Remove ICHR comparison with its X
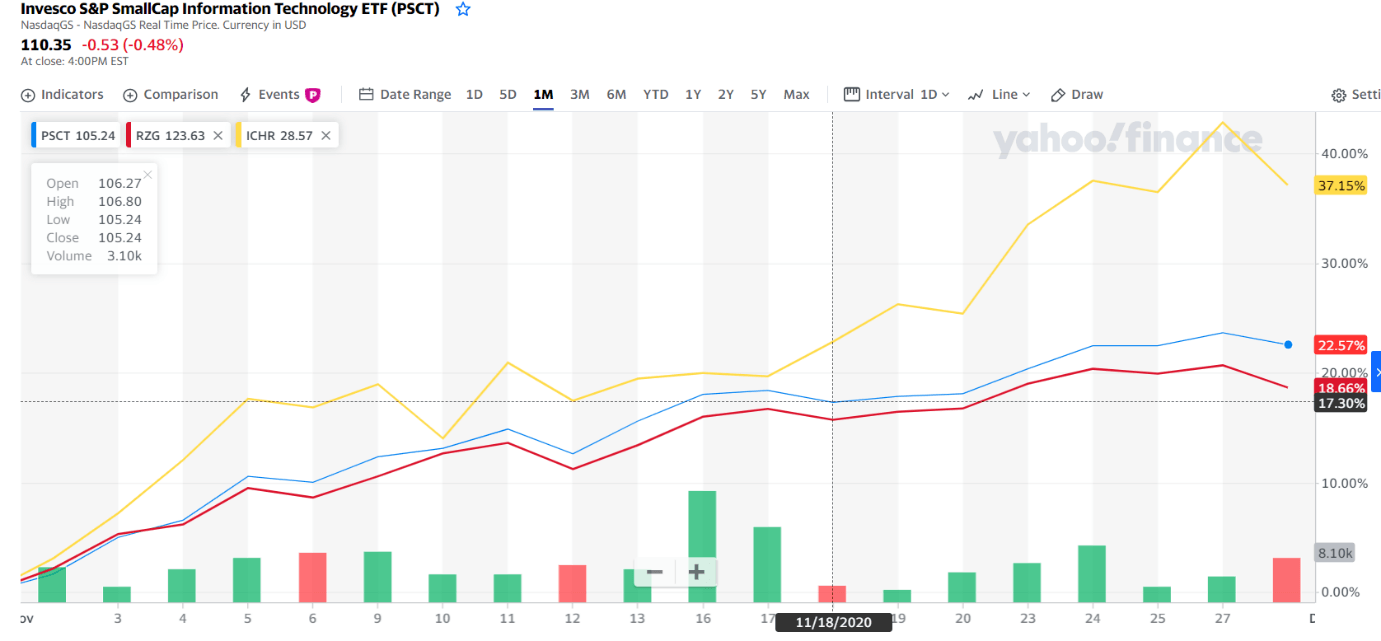 (x=326, y=135)
